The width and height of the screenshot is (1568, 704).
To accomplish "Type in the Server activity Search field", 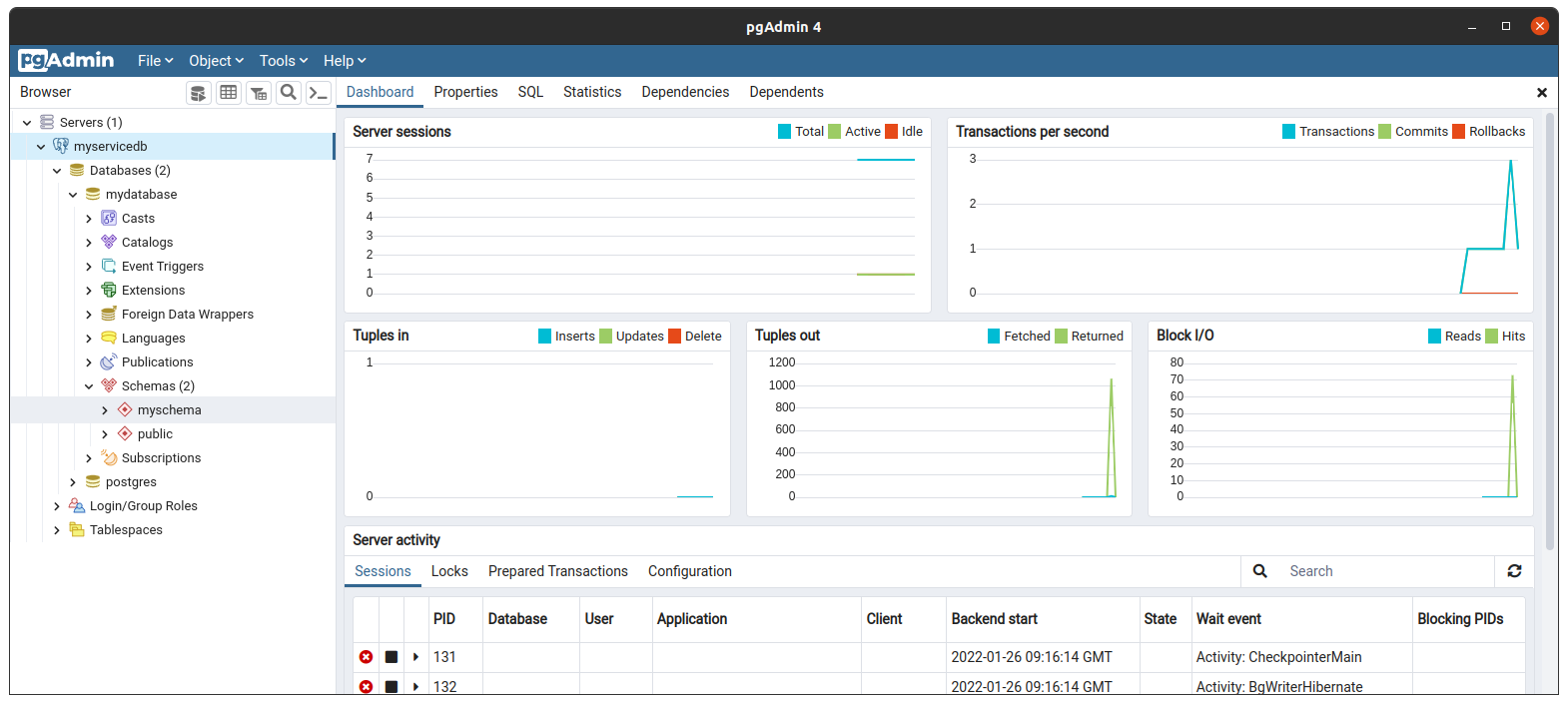I will tap(1386, 571).
